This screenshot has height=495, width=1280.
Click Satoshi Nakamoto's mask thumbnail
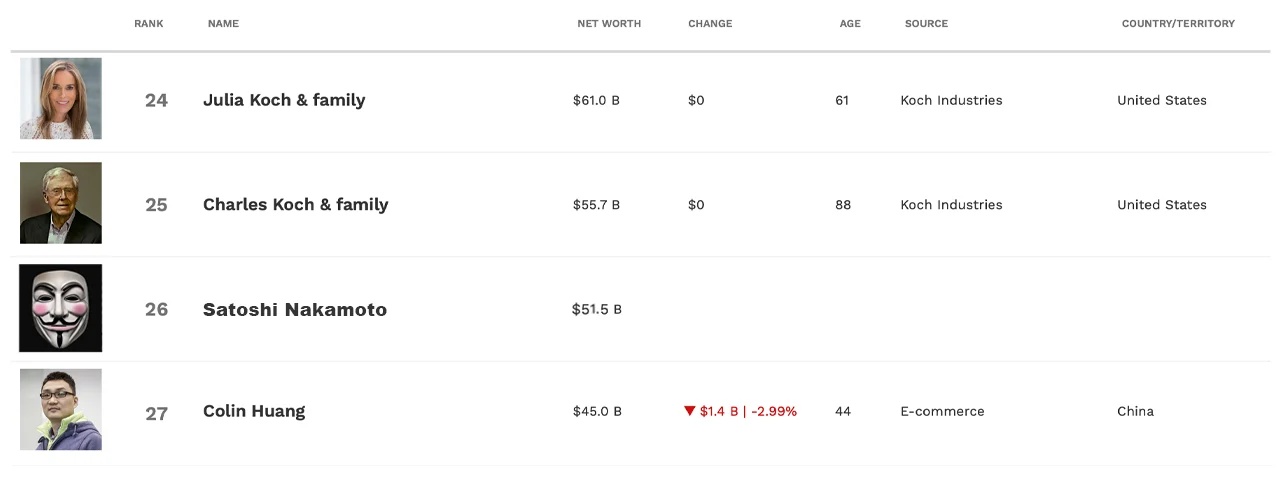click(61, 308)
